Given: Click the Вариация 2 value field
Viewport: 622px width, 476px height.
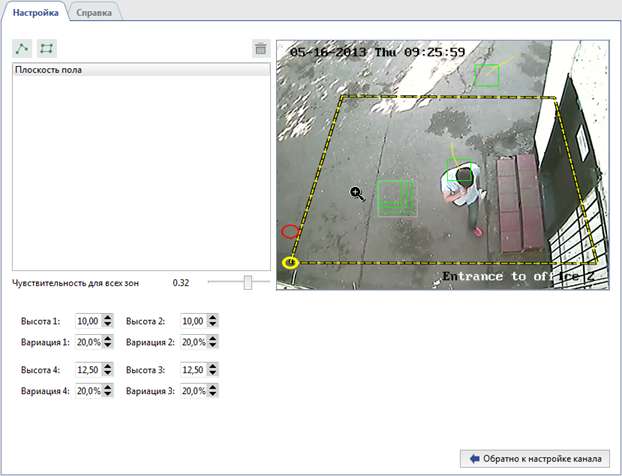Looking at the screenshot, I should click(192, 341).
